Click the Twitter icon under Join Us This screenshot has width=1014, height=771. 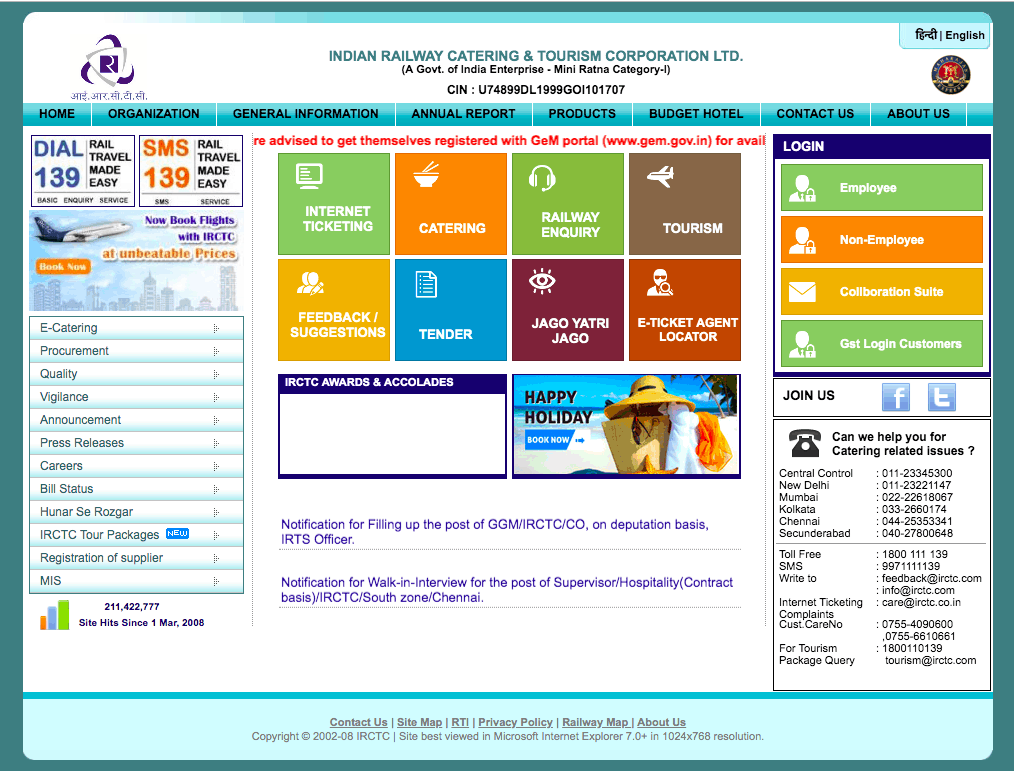pyautogui.click(x=941, y=397)
